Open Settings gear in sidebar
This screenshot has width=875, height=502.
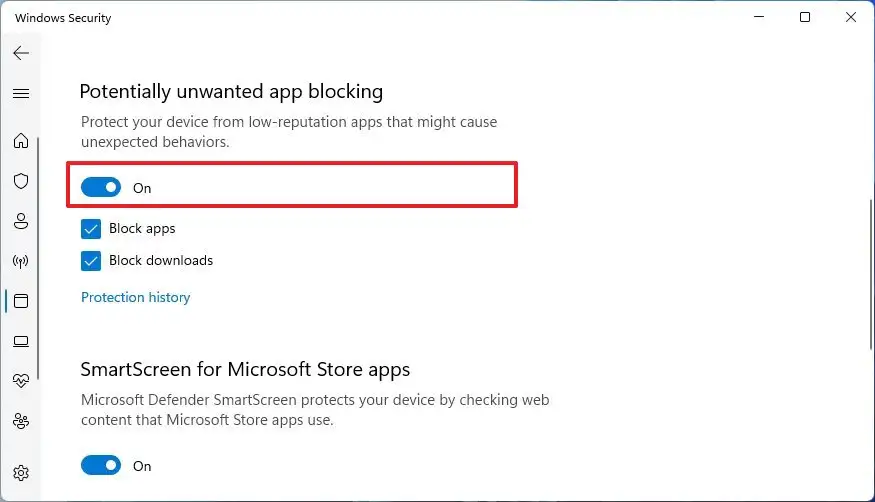[20, 473]
